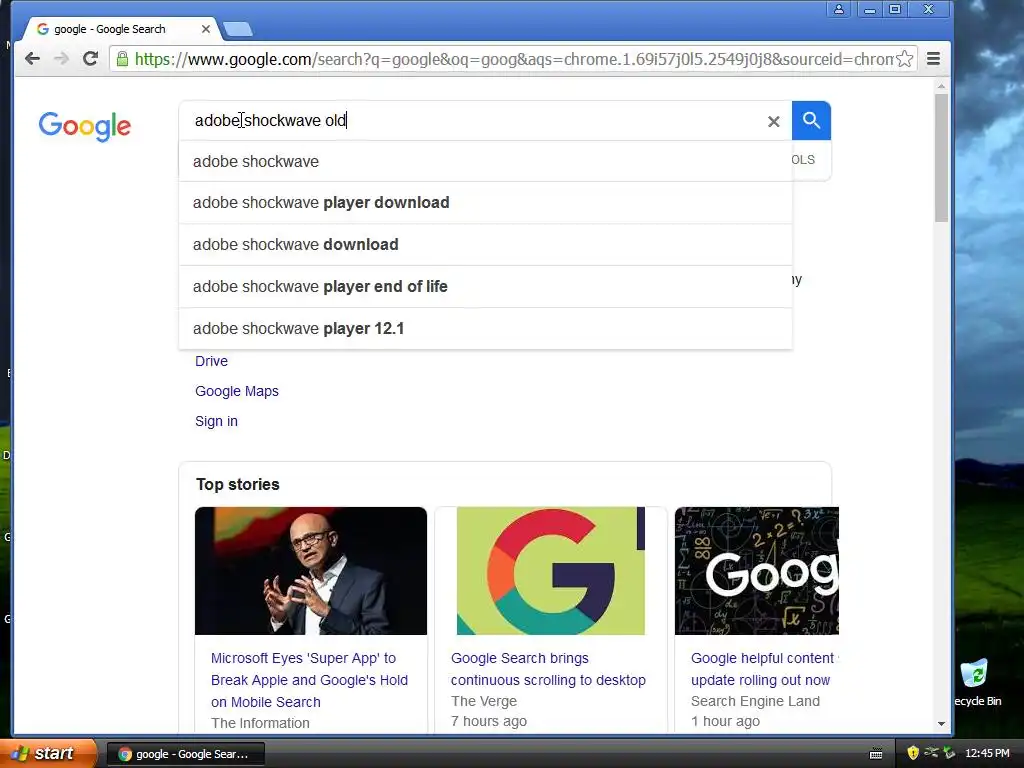Choose suggestion 'adobe shockwave'

[x=485, y=161]
